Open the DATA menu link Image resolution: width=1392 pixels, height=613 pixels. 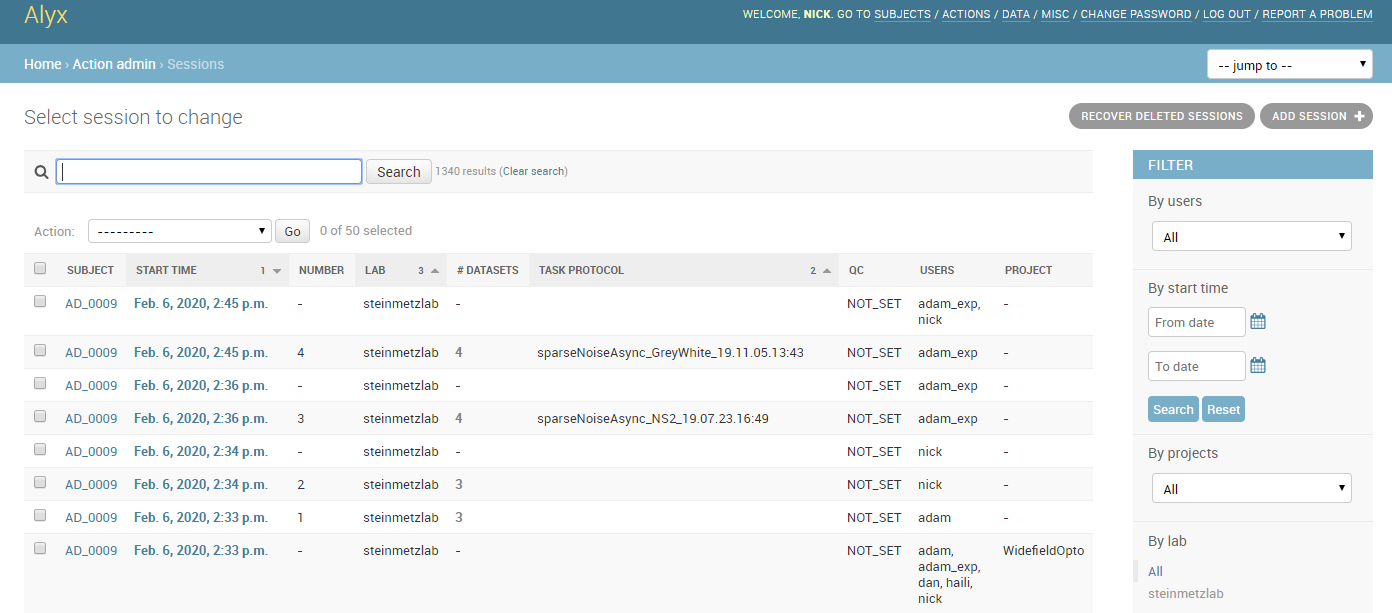(1015, 14)
